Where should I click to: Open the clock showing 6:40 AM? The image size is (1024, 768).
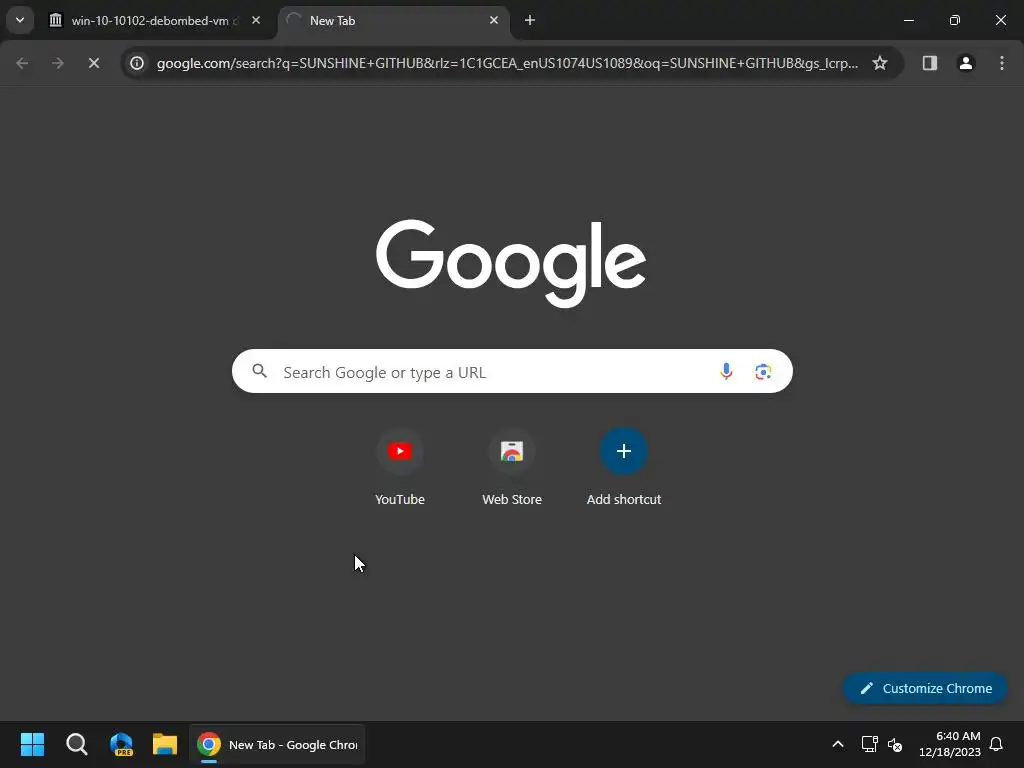pyautogui.click(x=950, y=744)
